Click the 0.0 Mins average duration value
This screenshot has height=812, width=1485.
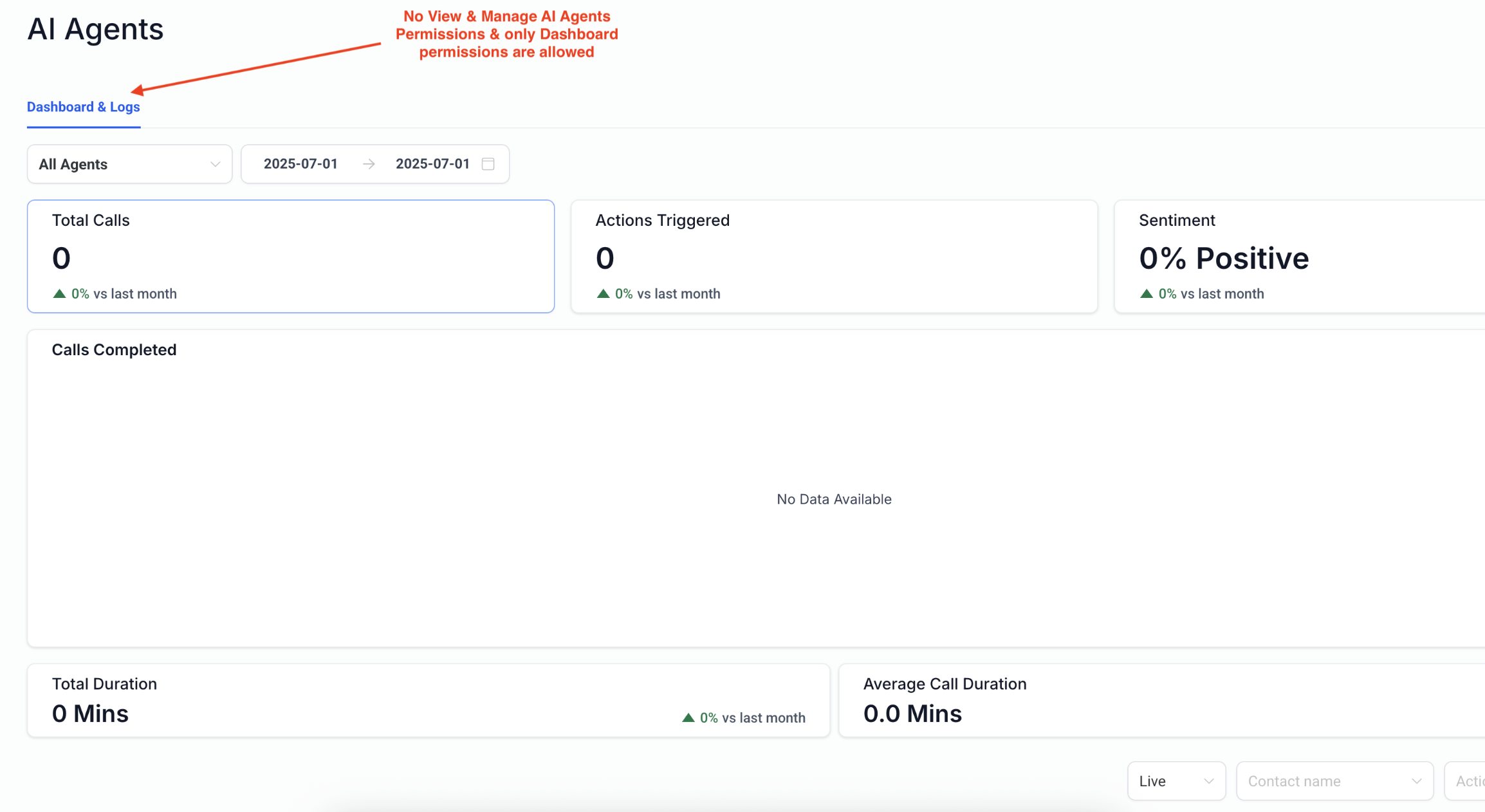click(x=912, y=714)
